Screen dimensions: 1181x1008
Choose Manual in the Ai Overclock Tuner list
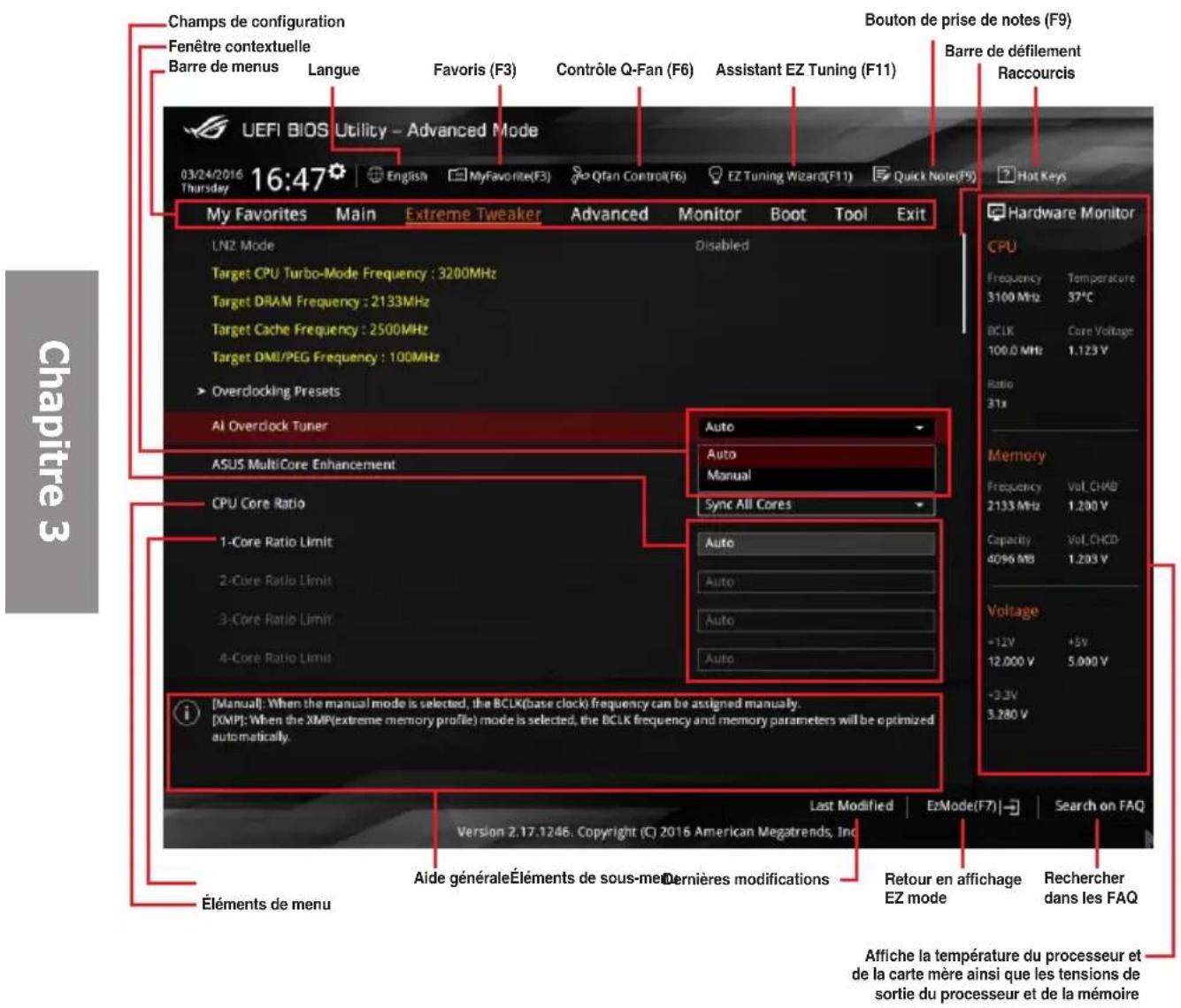[816, 476]
